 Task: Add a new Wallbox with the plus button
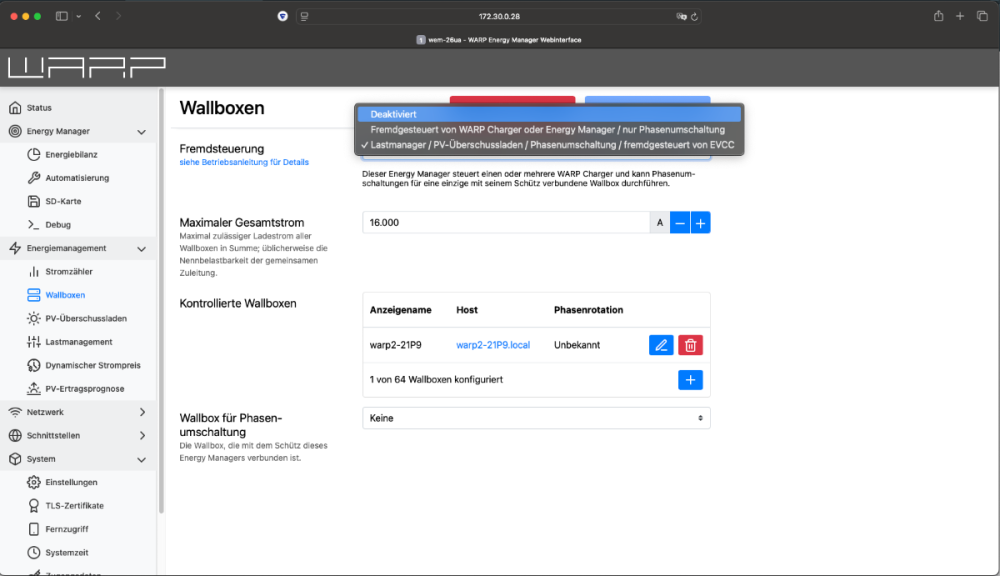(690, 380)
